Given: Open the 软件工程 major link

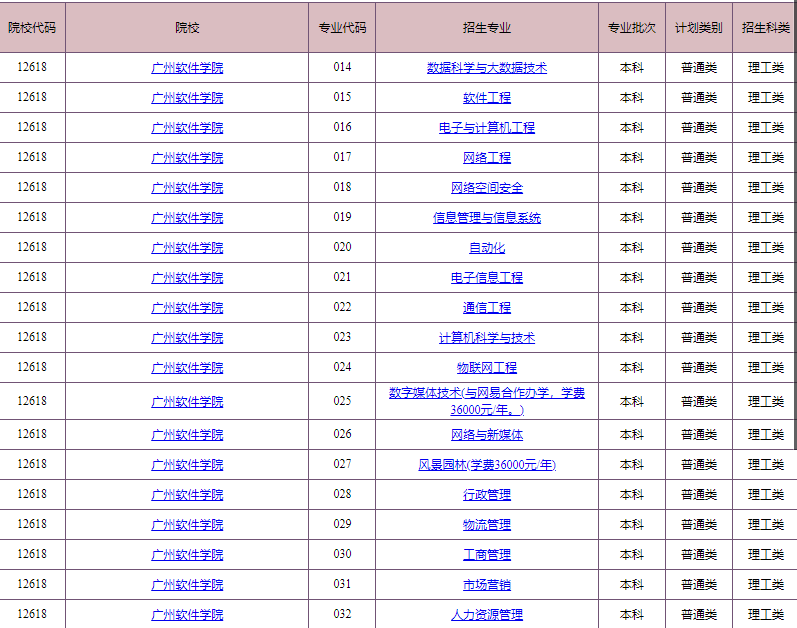Looking at the screenshot, I should (x=486, y=98).
